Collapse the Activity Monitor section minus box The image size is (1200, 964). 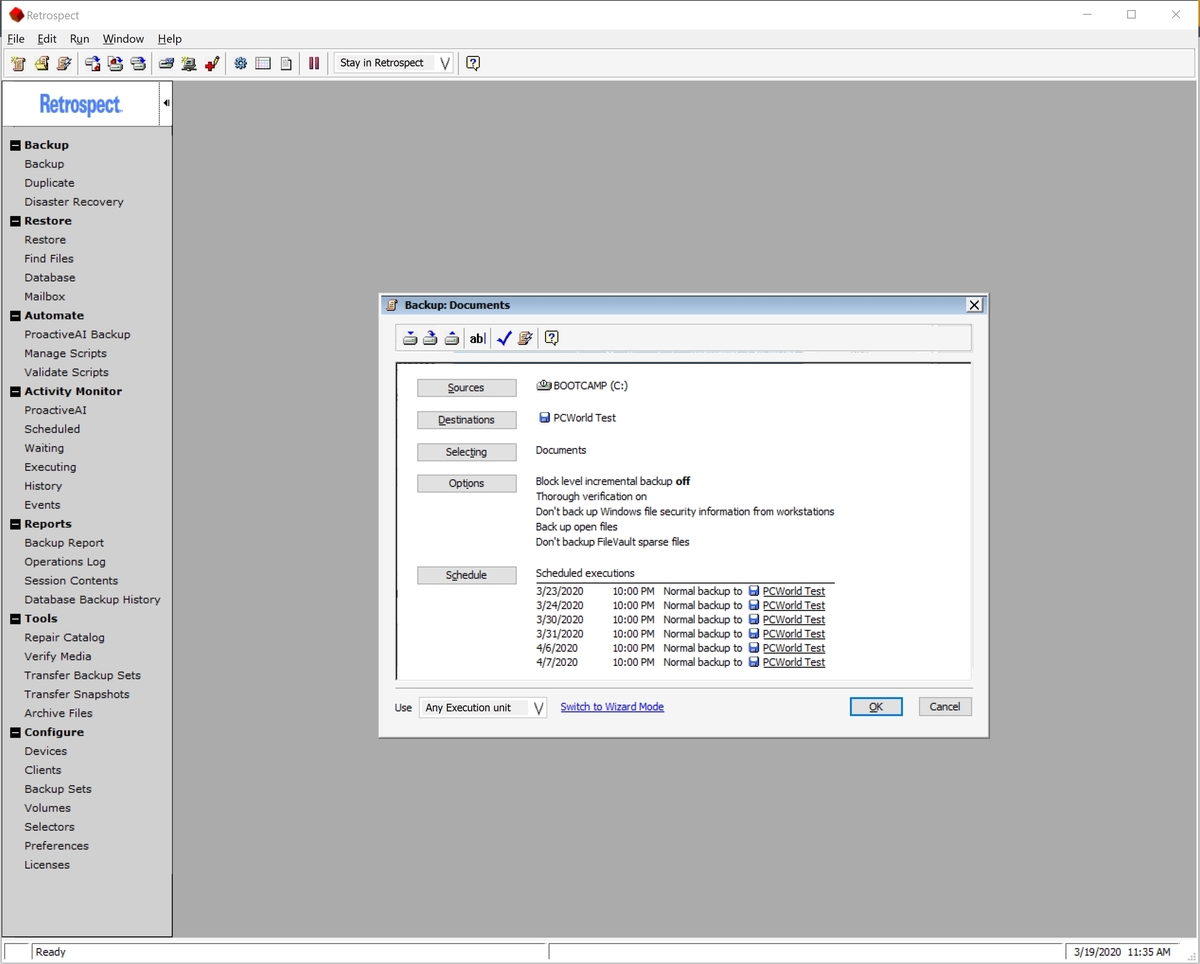point(15,392)
